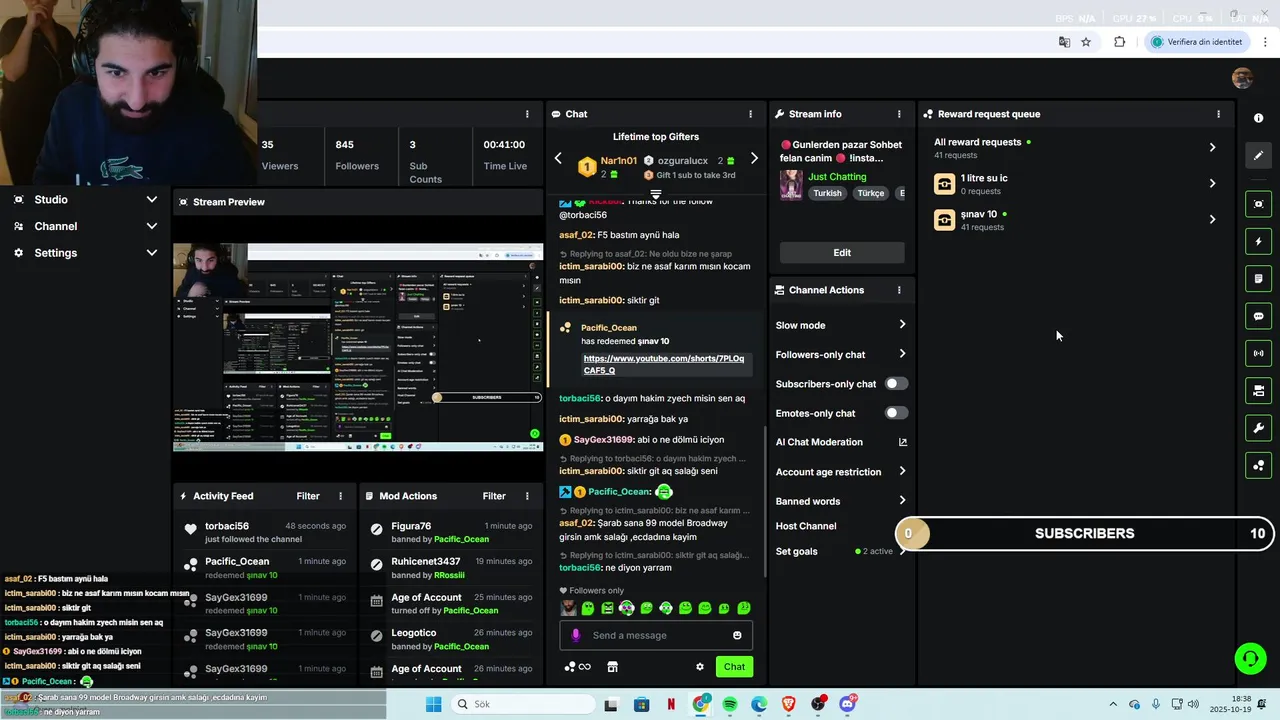The width and height of the screenshot is (1280, 720).
Task: Open the info icon in right sidebar
Action: (x=1258, y=118)
